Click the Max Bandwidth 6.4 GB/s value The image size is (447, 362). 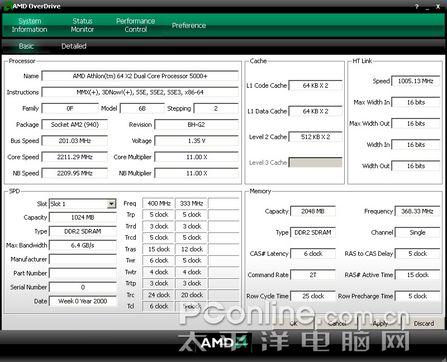[83, 245]
